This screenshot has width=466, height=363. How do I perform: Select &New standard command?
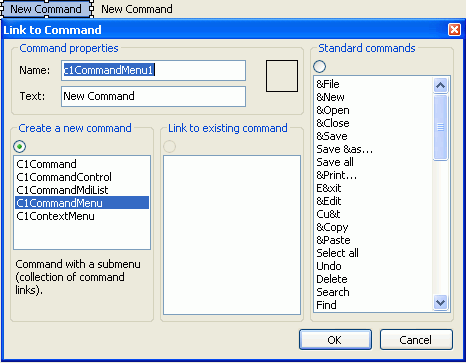click(x=373, y=97)
